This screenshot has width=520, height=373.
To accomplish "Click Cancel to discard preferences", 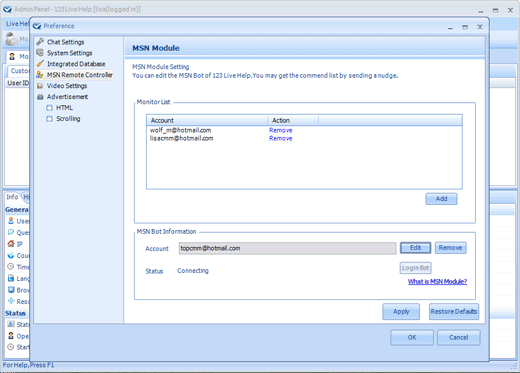I will point(459,337).
